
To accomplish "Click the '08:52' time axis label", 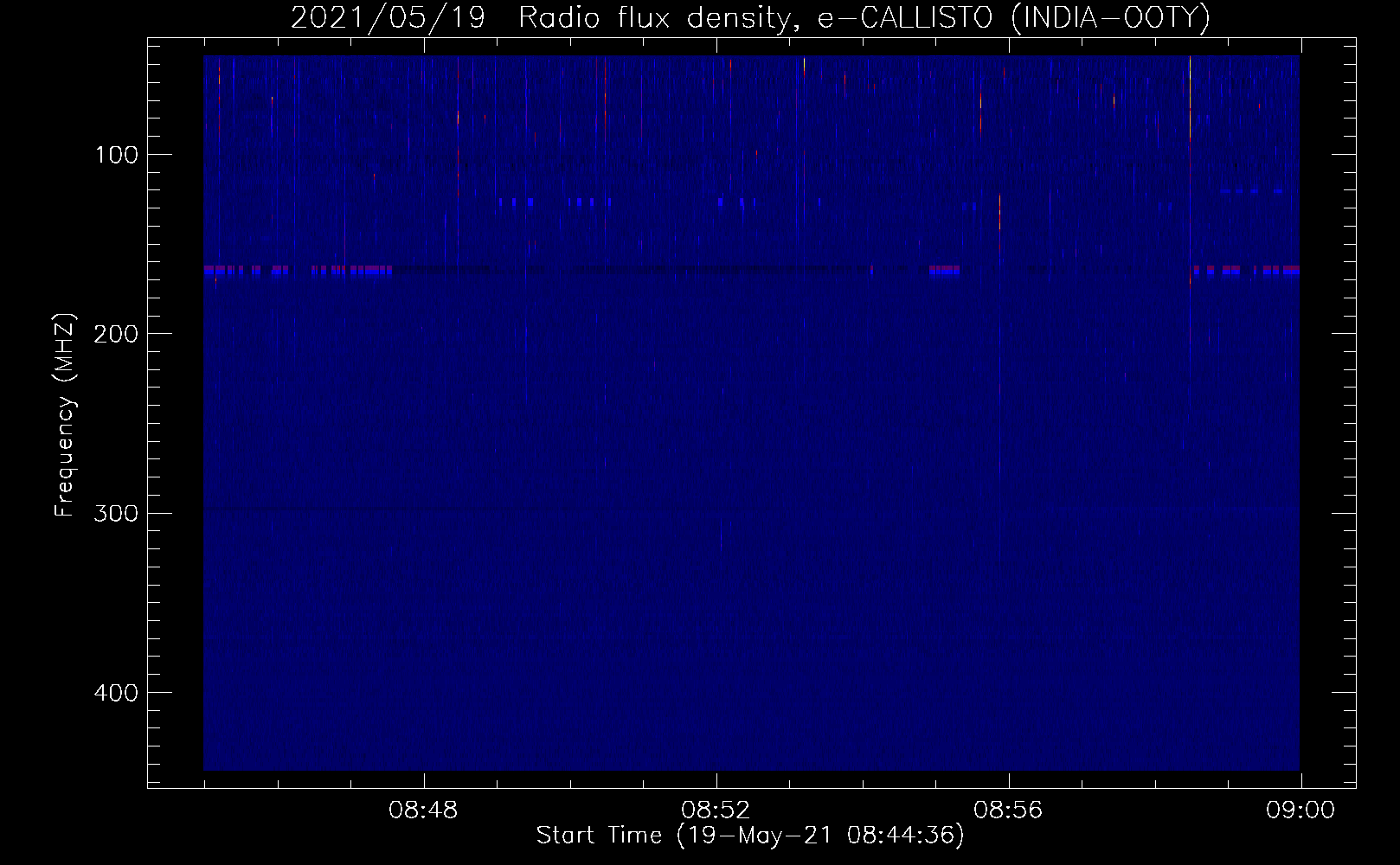I will point(716,811).
